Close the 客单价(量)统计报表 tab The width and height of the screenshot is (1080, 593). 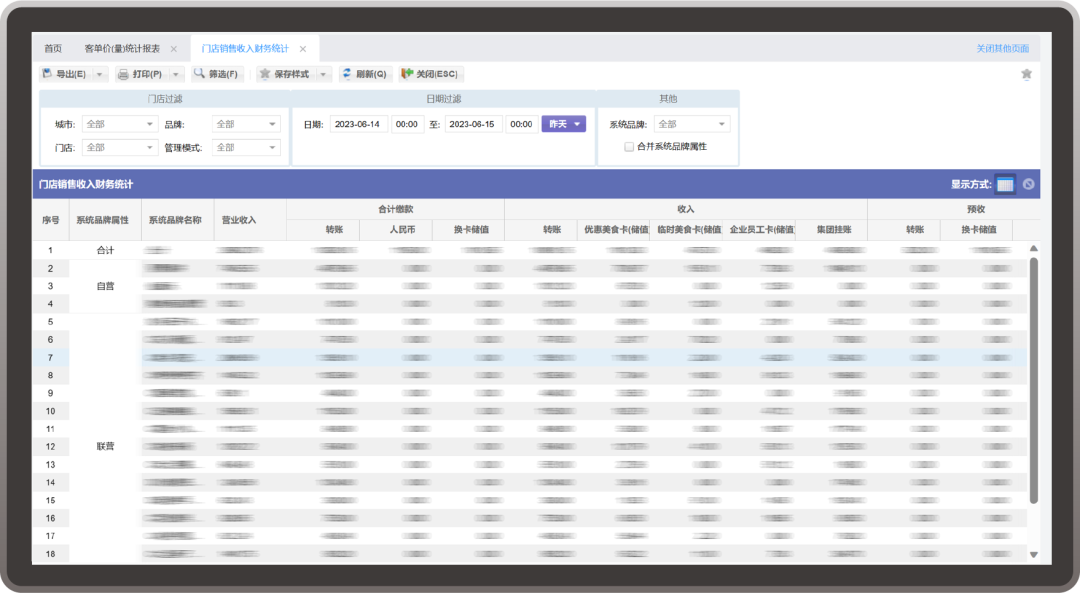coord(174,49)
